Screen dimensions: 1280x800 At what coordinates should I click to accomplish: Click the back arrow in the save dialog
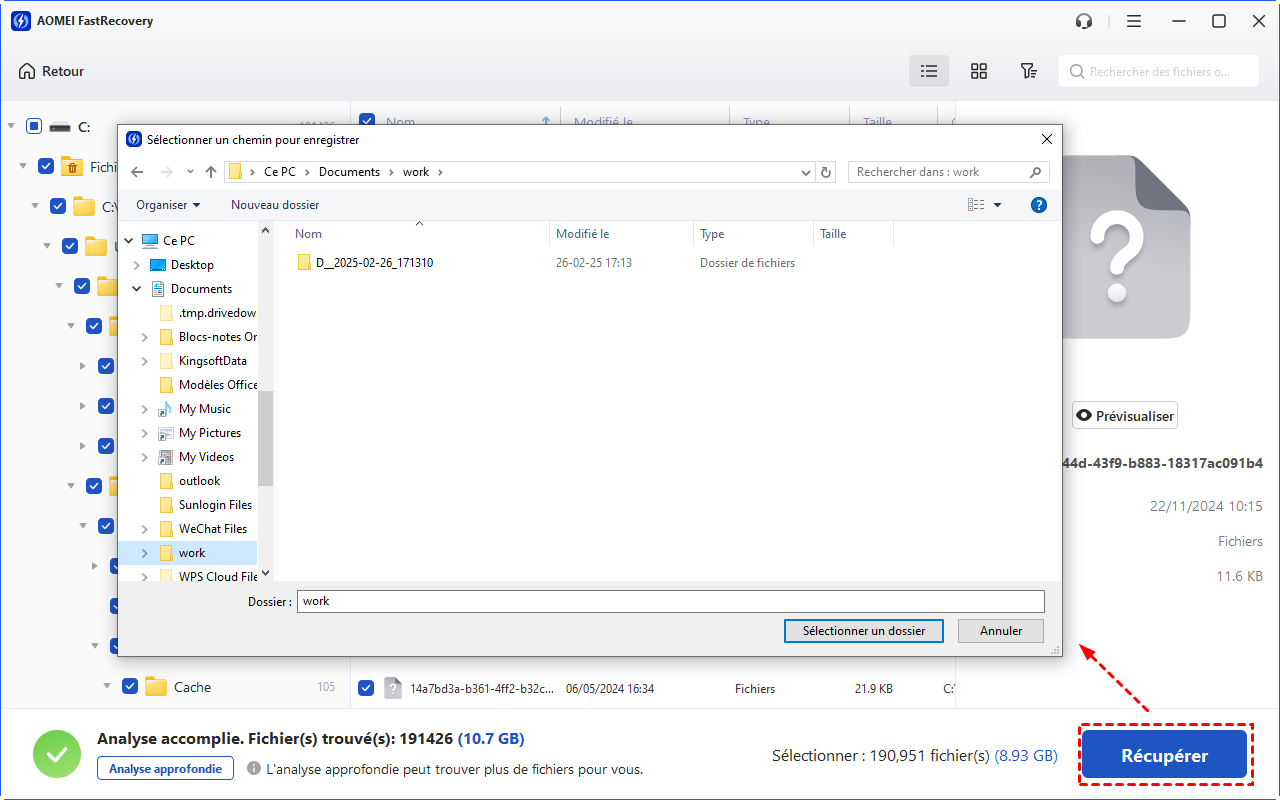click(x=137, y=172)
